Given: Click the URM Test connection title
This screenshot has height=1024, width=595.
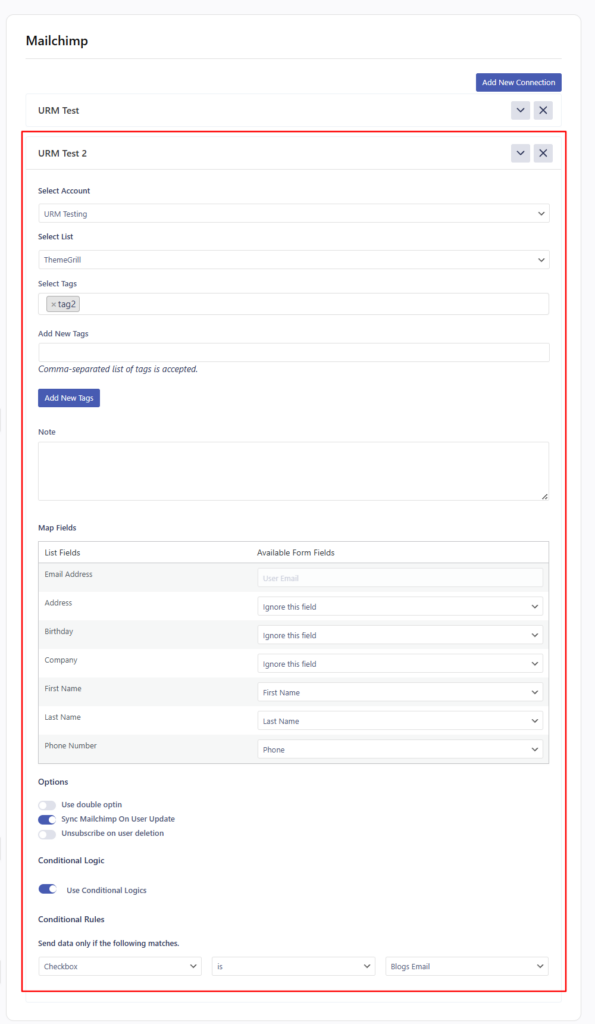Looking at the screenshot, I should point(58,110).
